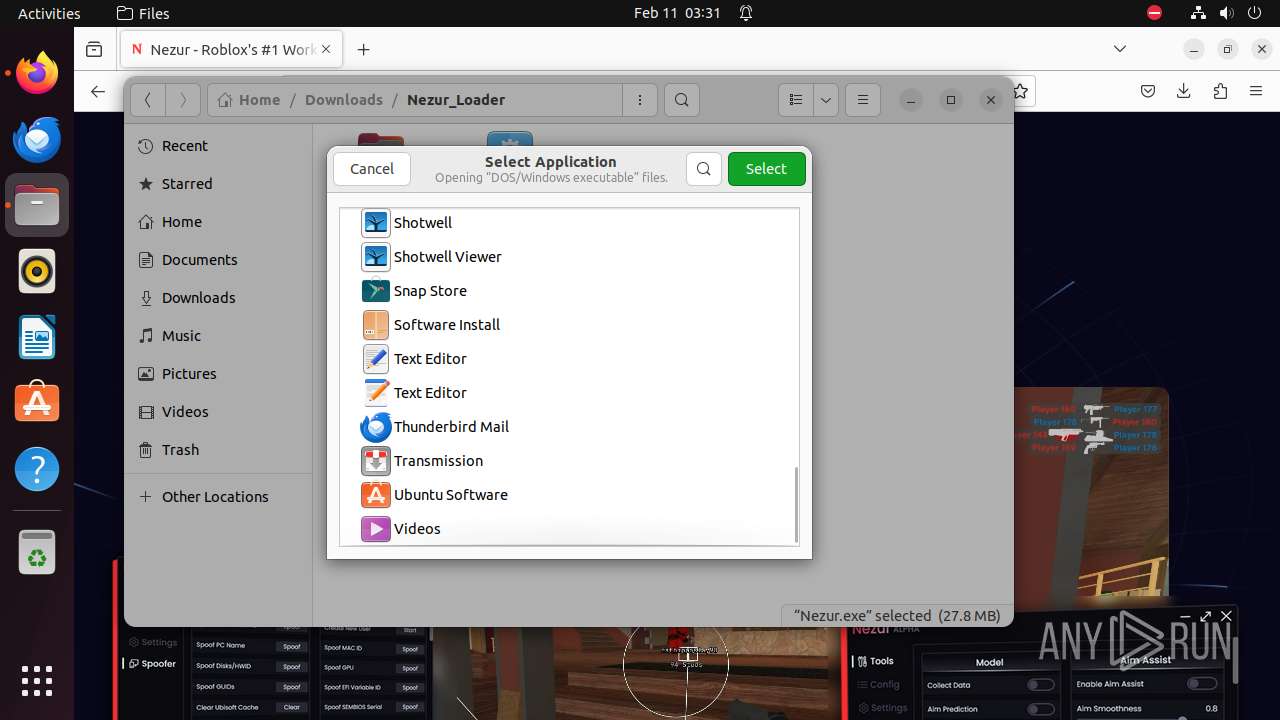Click the application list scrollbar
Image resolution: width=1280 pixels, height=720 pixels.
(796, 503)
